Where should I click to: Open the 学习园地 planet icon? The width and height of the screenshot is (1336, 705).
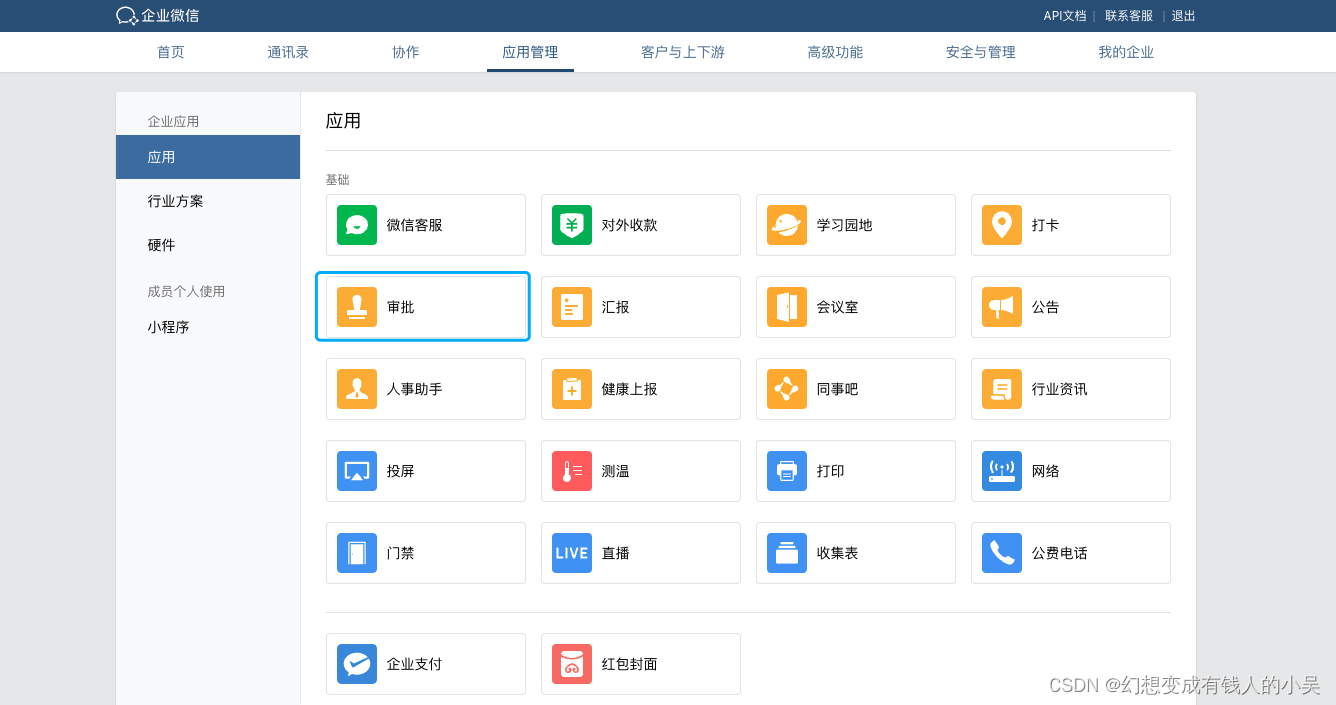[x=787, y=225]
